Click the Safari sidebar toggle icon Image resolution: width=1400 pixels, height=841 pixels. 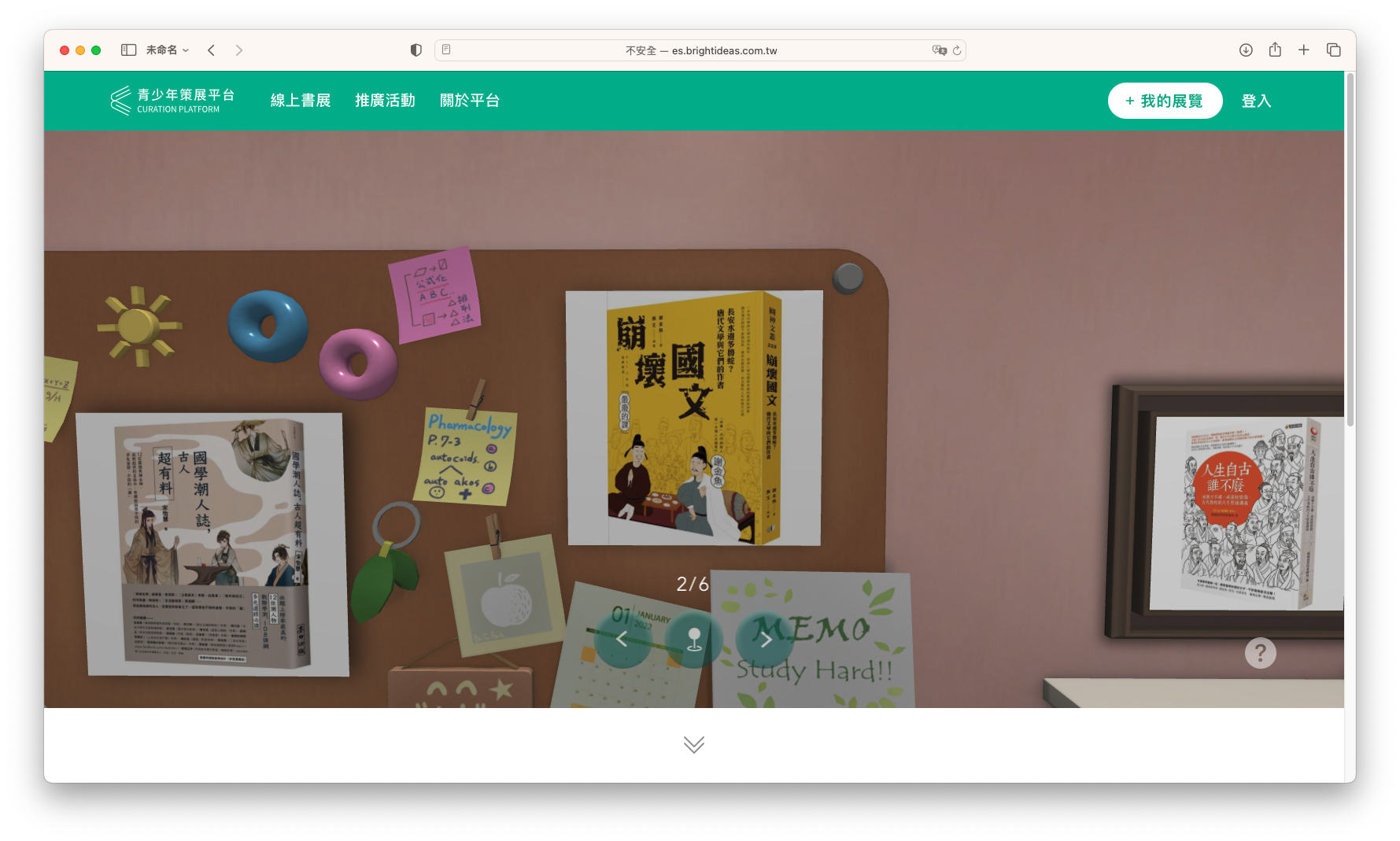point(128,50)
